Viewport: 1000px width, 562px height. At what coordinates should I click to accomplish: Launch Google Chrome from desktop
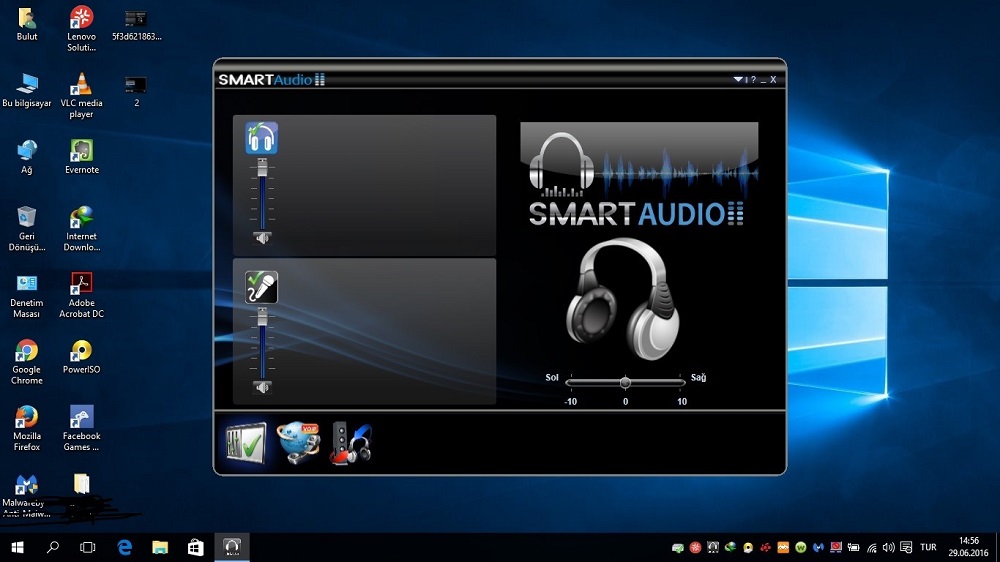click(x=27, y=362)
